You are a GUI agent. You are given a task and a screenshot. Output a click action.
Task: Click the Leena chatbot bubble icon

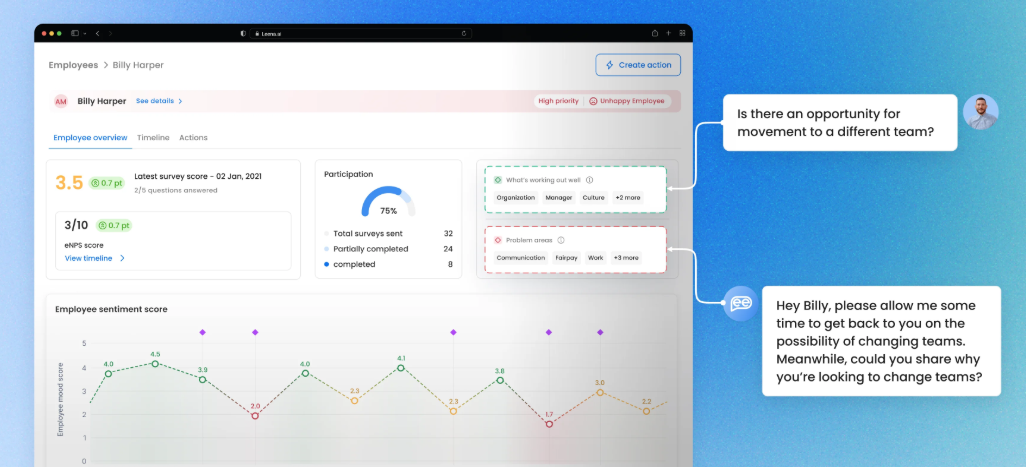pos(741,303)
